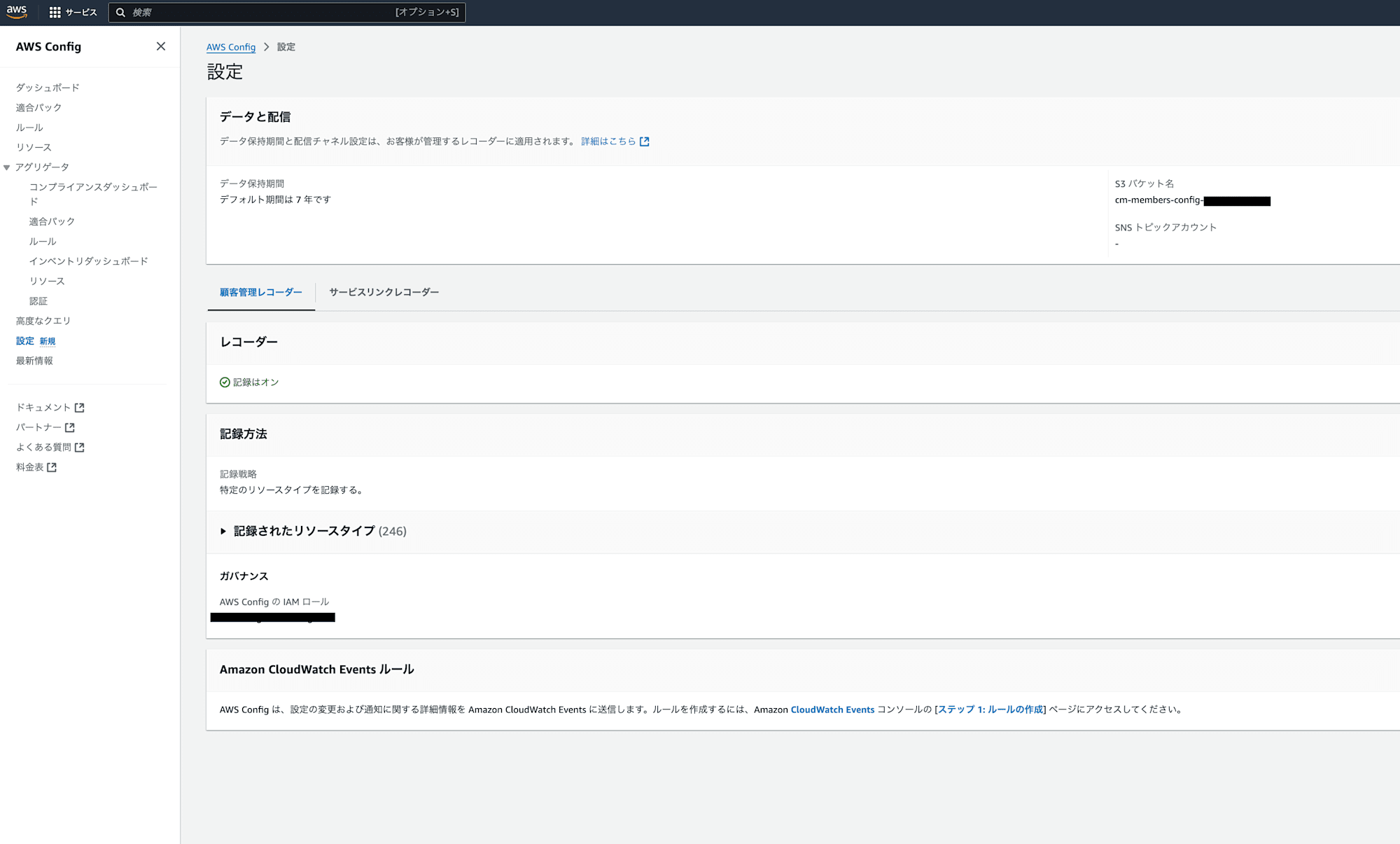Screen dimensions: 1400x844
Task: Close the AWS Config side panel
Action: tap(161, 46)
